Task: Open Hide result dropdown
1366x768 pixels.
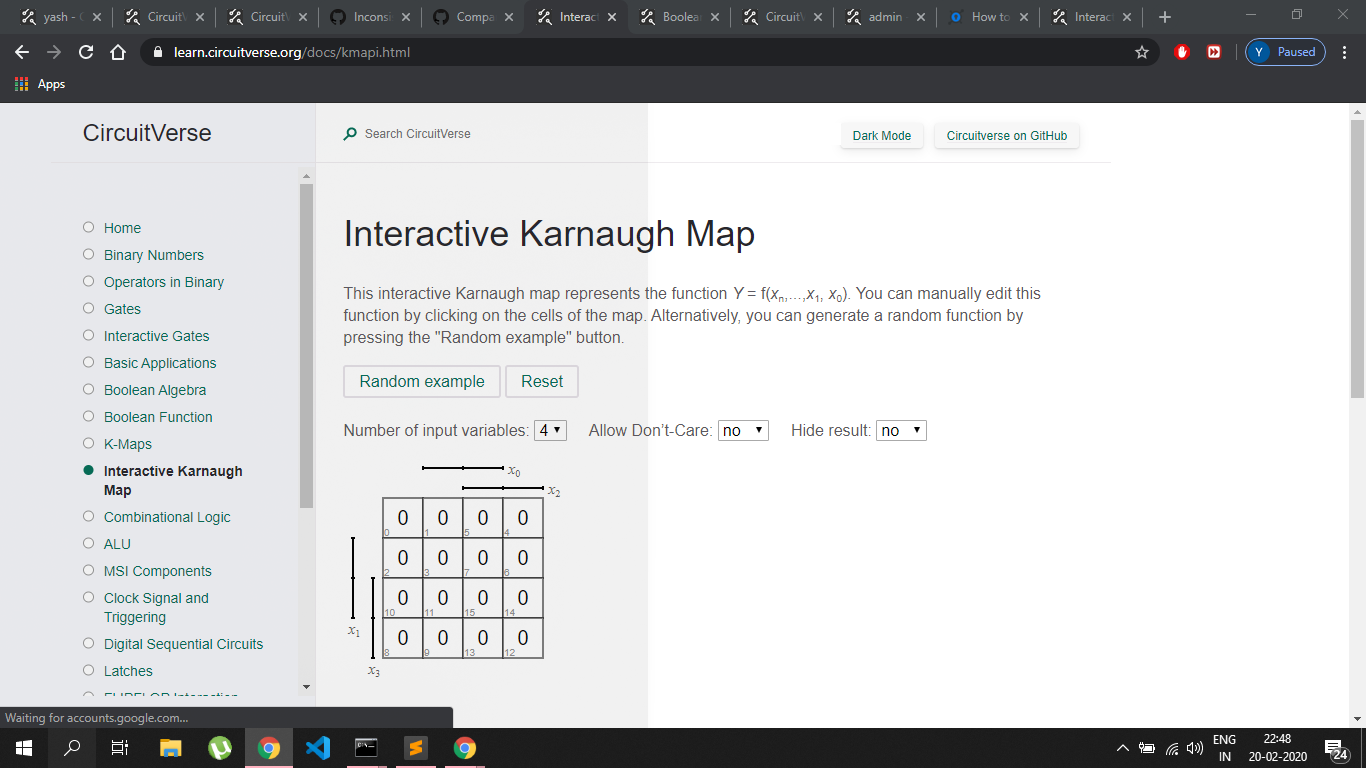Action: pyautogui.click(x=901, y=430)
